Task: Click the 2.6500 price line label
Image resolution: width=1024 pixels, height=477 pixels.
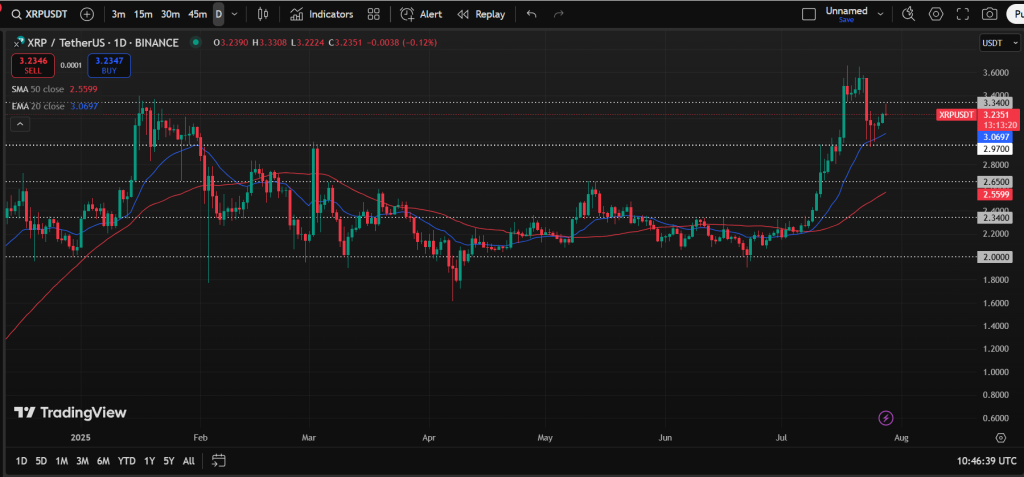Action: [x=995, y=182]
